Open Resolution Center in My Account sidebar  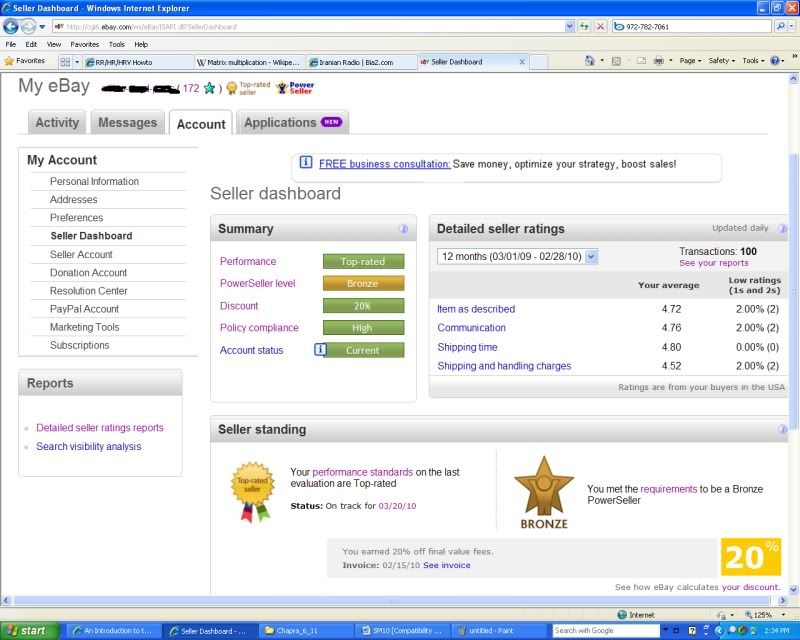(89, 291)
